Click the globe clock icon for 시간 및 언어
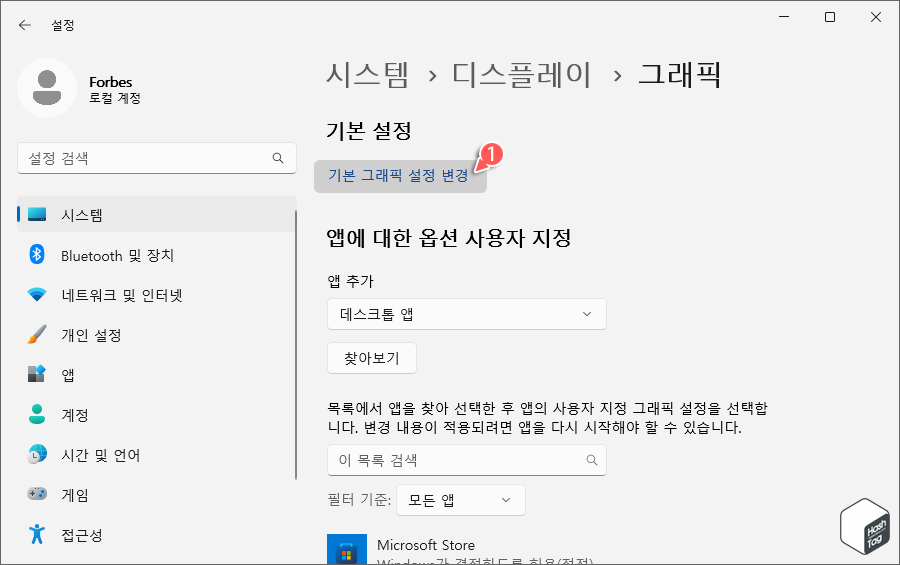The height and width of the screenshot is (565, 900). coord(37,454)
